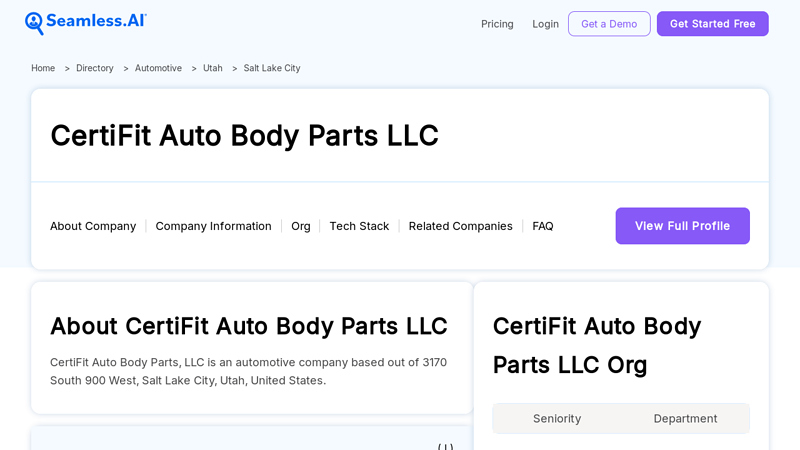Jump to About Company section

pyautogui.click(x=93, y=226)
